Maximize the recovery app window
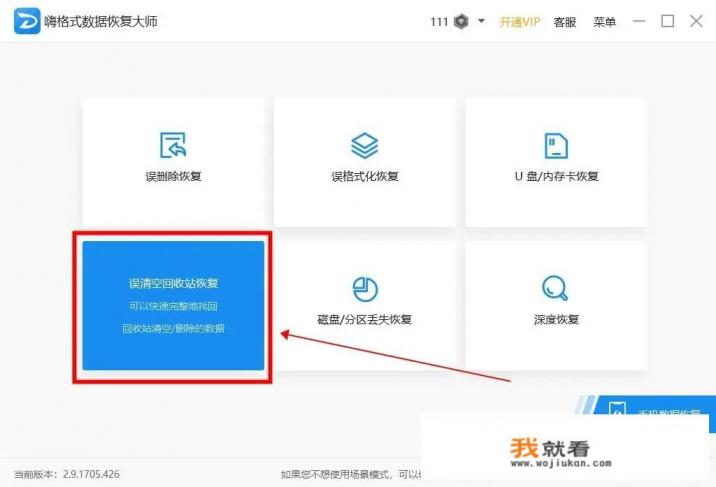This screenshot has width=716, height=487. pos(668,21)
